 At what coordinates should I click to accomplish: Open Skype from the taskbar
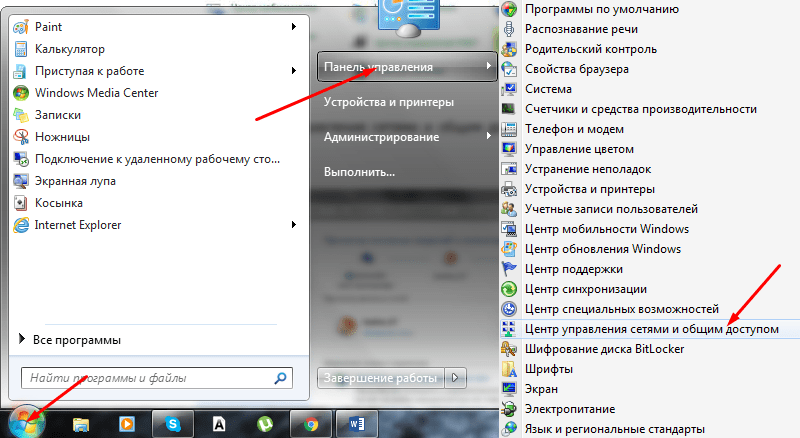click(173, 424)
